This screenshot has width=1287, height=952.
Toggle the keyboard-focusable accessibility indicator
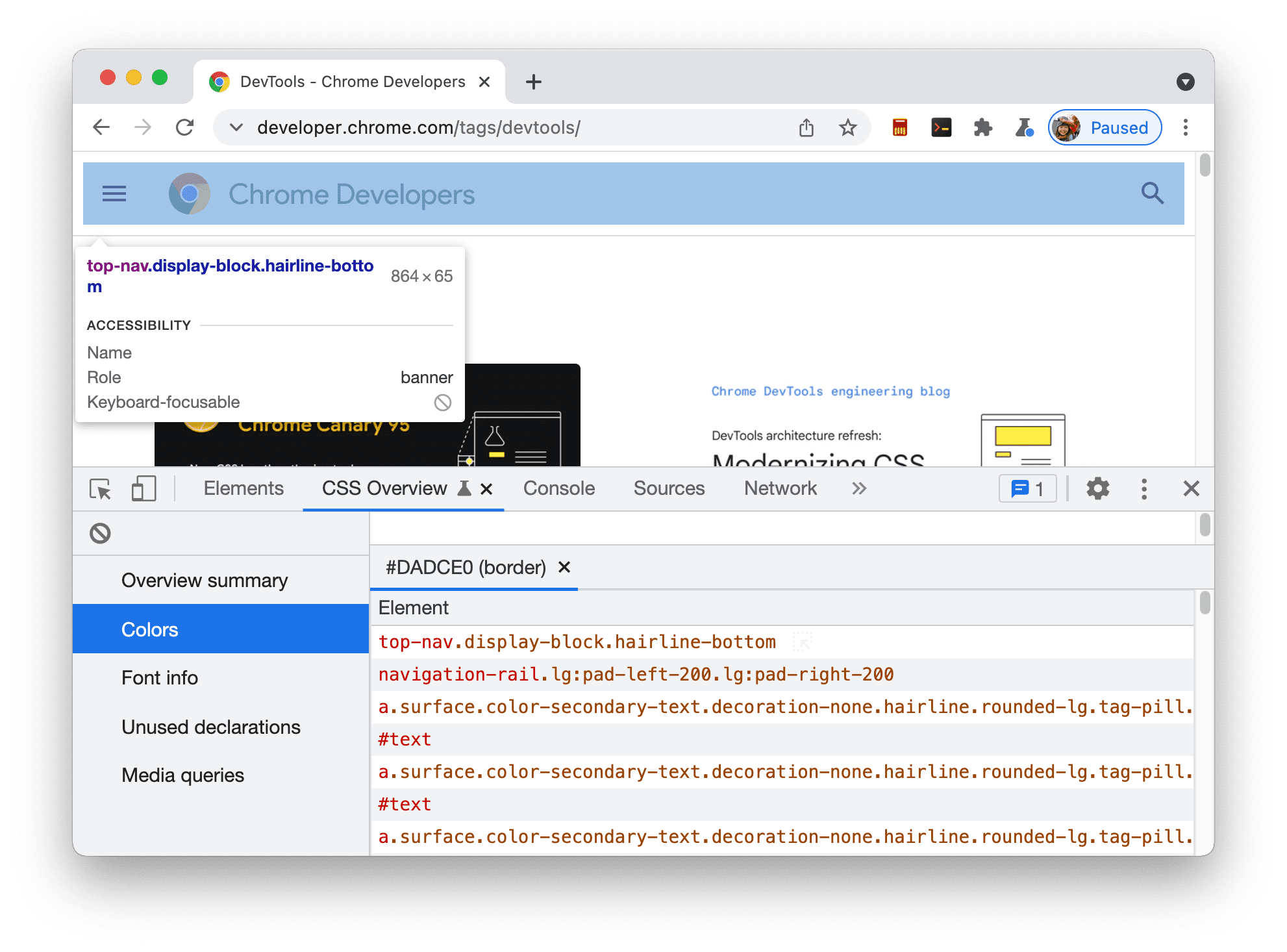pos(443,401)
